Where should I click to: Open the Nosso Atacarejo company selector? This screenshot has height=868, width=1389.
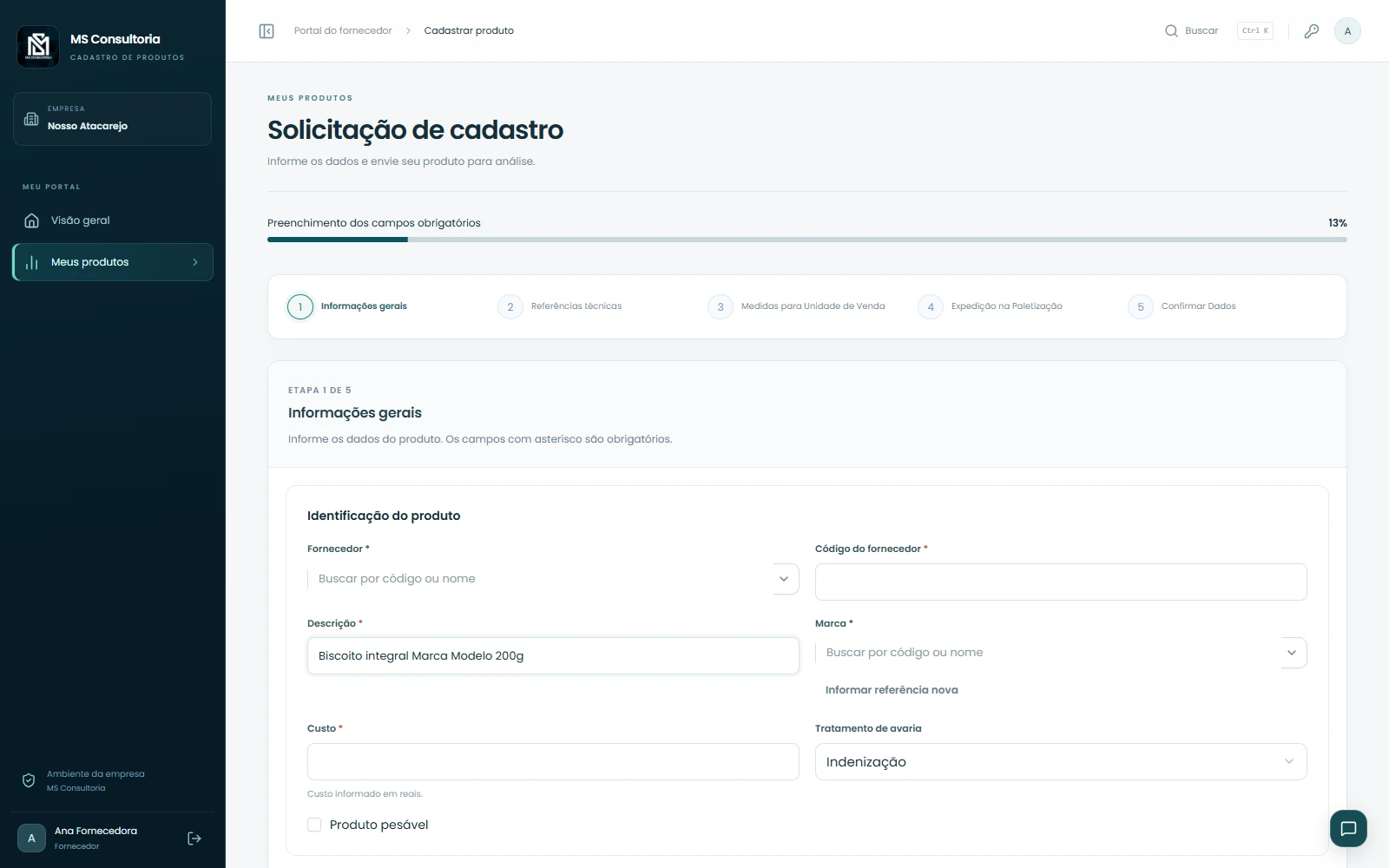112,119
